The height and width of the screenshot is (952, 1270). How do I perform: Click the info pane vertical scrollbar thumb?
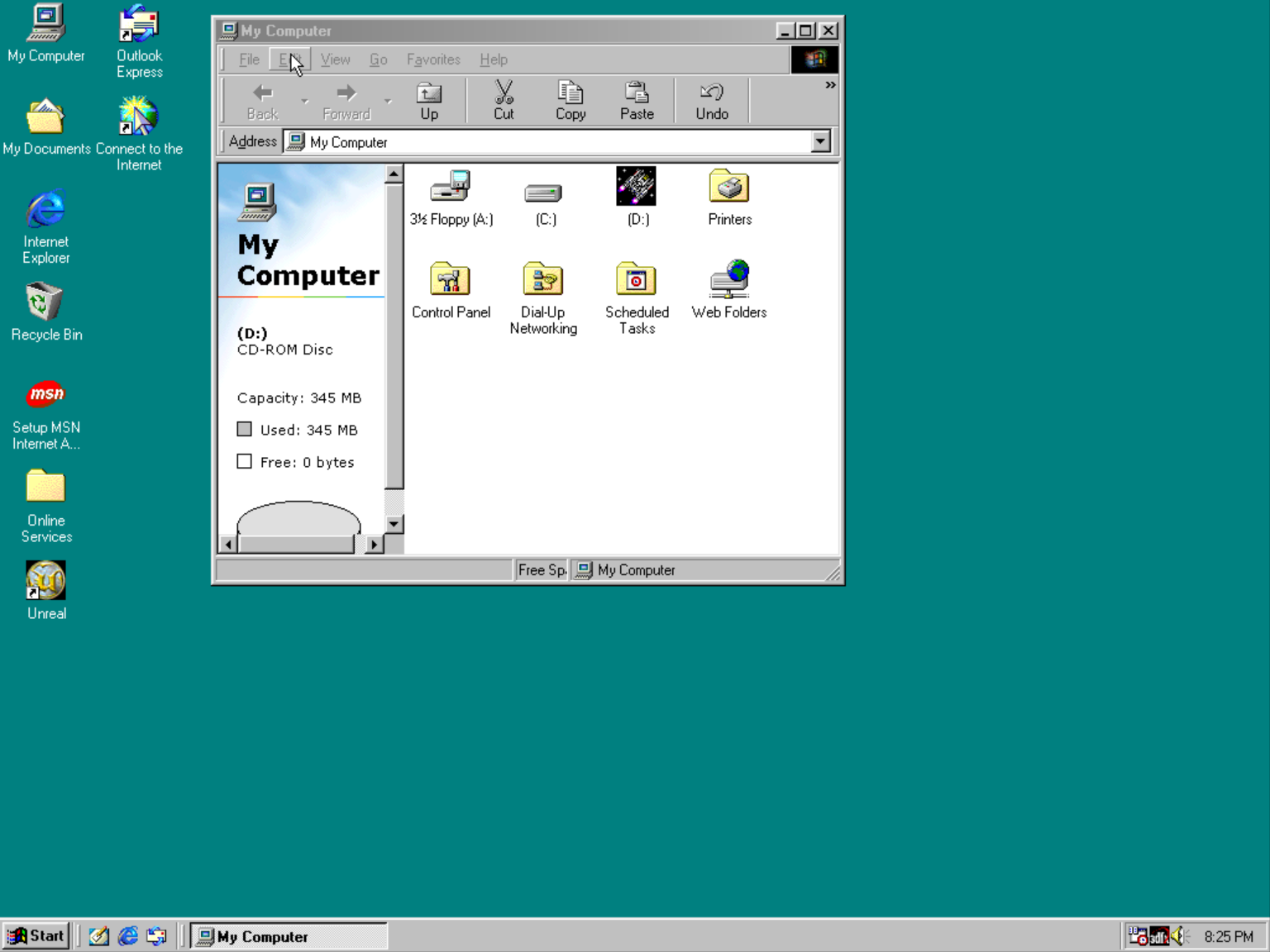point(394,336)
